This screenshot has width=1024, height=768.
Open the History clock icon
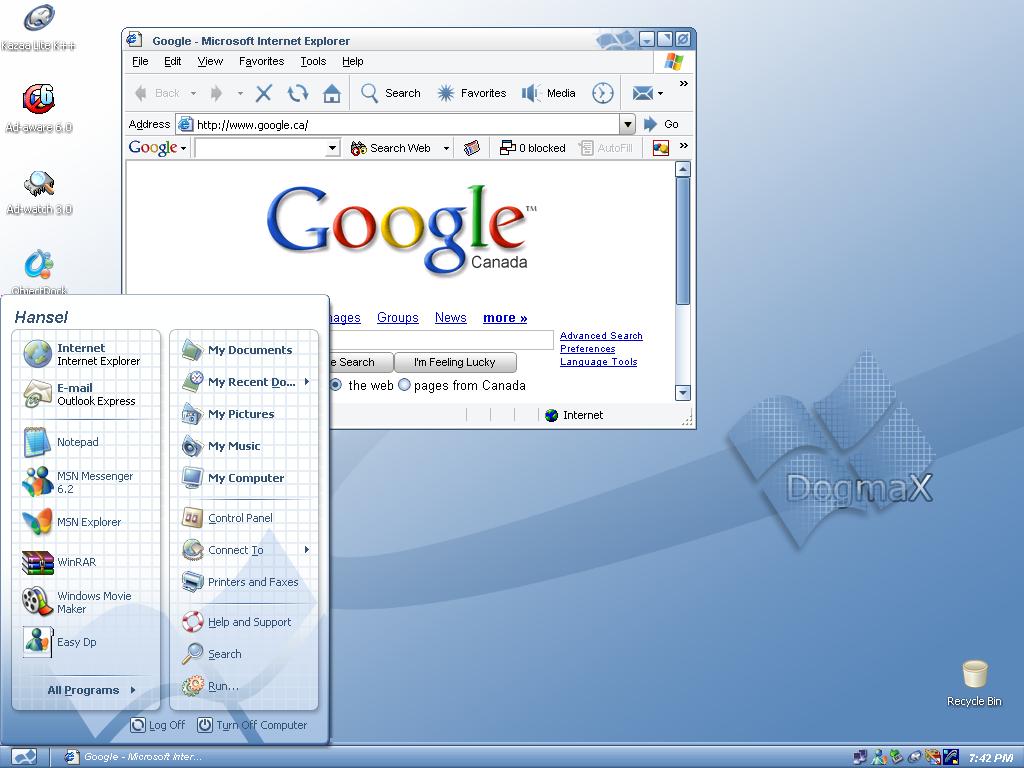[603, 93]
